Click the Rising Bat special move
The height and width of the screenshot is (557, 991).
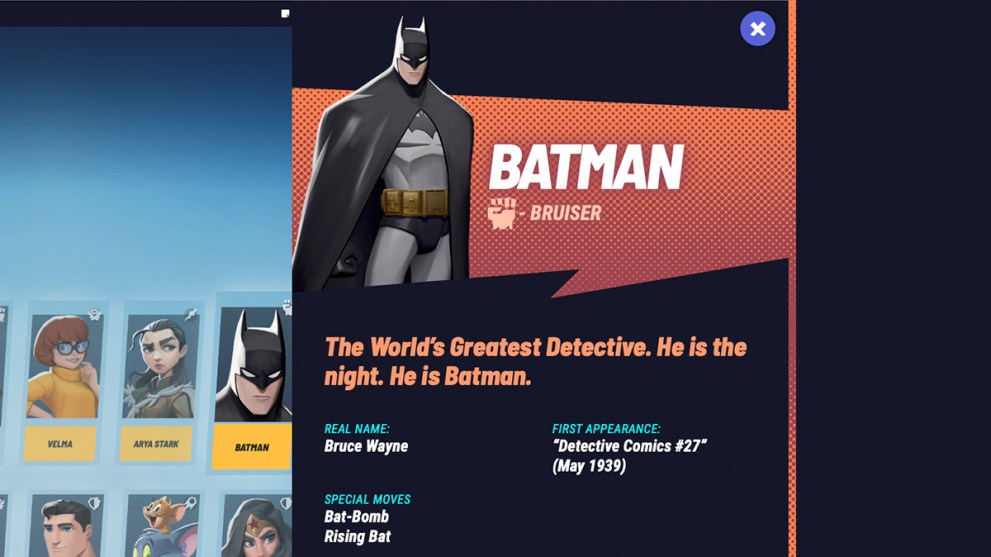coord(357,537)
